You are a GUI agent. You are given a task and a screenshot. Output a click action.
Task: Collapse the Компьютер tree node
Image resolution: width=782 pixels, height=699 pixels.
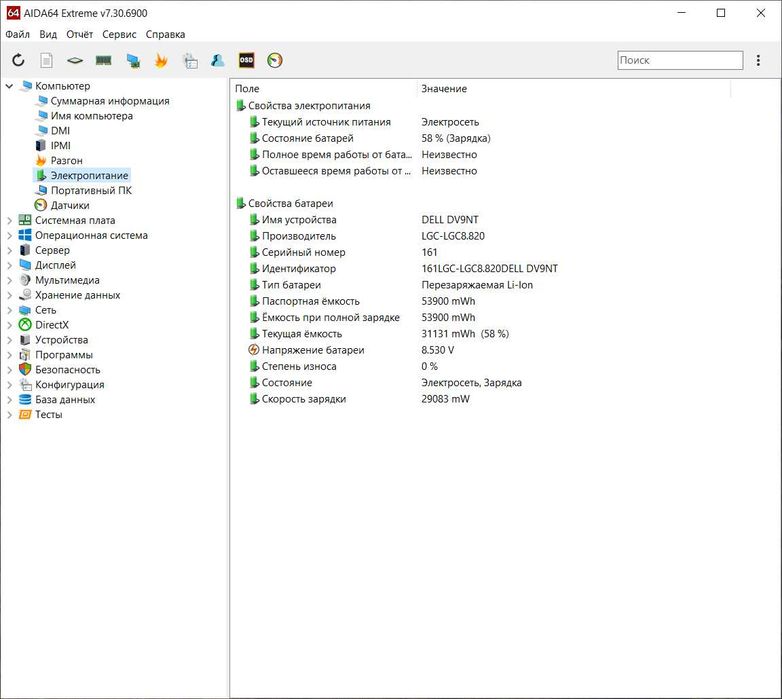(9, 86)
